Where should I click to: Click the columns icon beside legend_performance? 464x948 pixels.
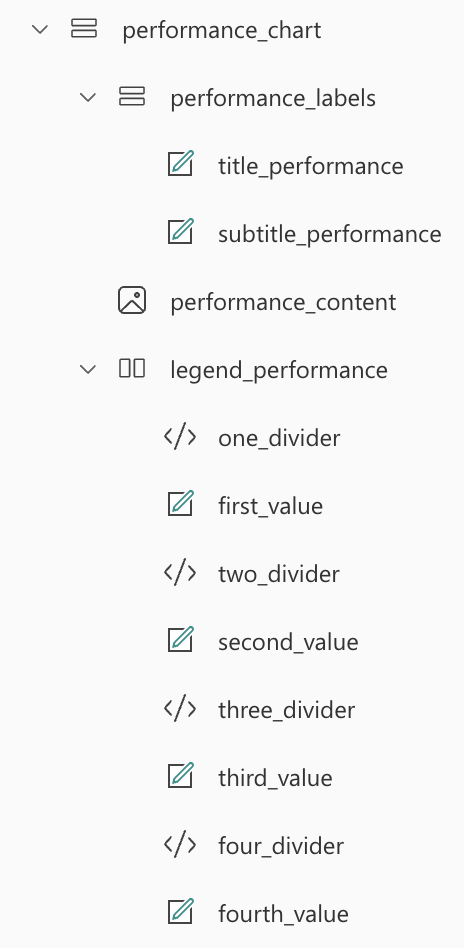[132, 368]
